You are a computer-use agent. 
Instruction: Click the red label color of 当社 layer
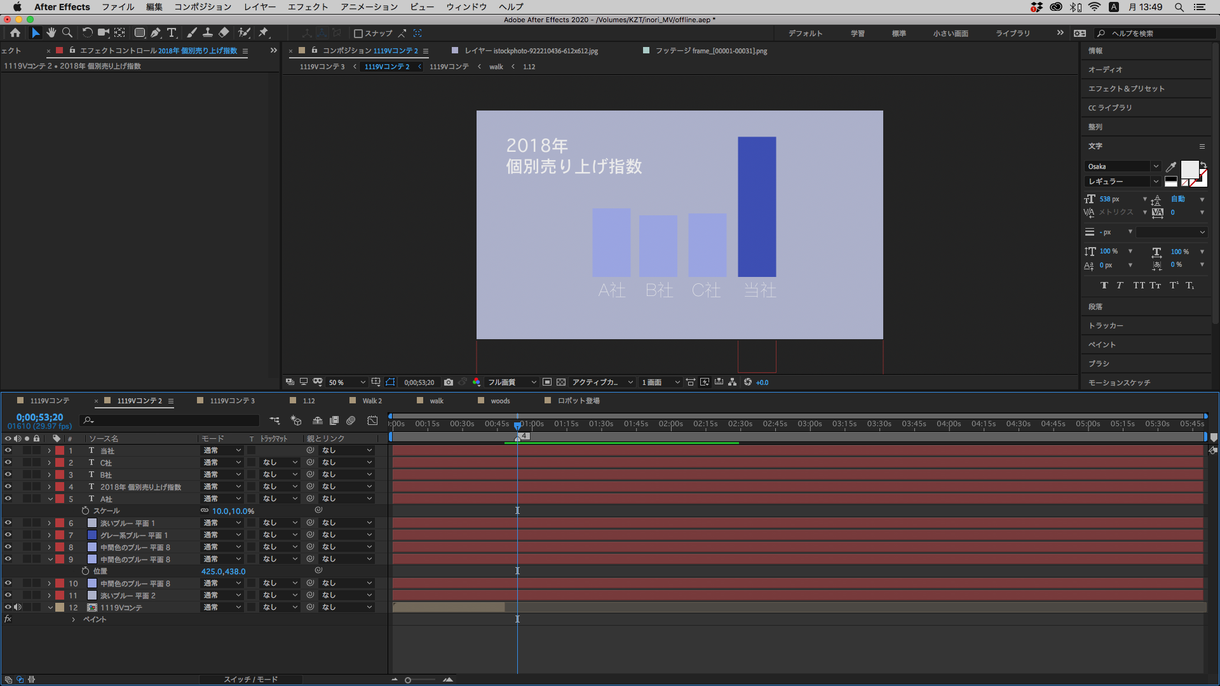coord(59,451)
